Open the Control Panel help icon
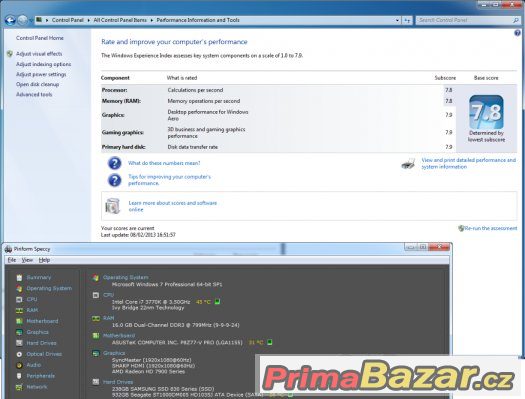The width and height of the screenshot is (525, 399). (x=517, y=33)
